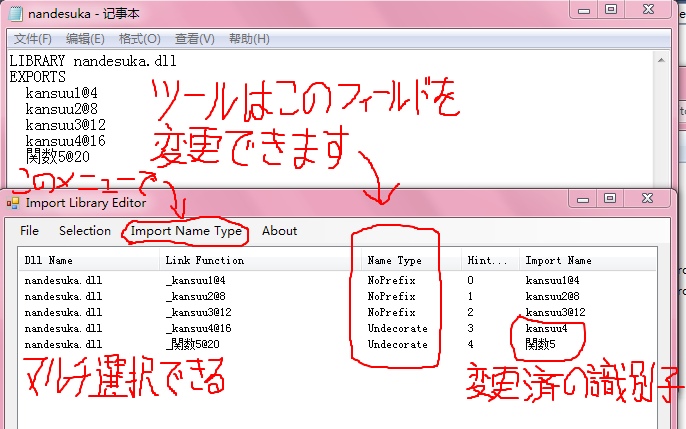Close the Import Library Editor window
The height and width of the screenshot is (429, 686).
click(x=647, y=199)
